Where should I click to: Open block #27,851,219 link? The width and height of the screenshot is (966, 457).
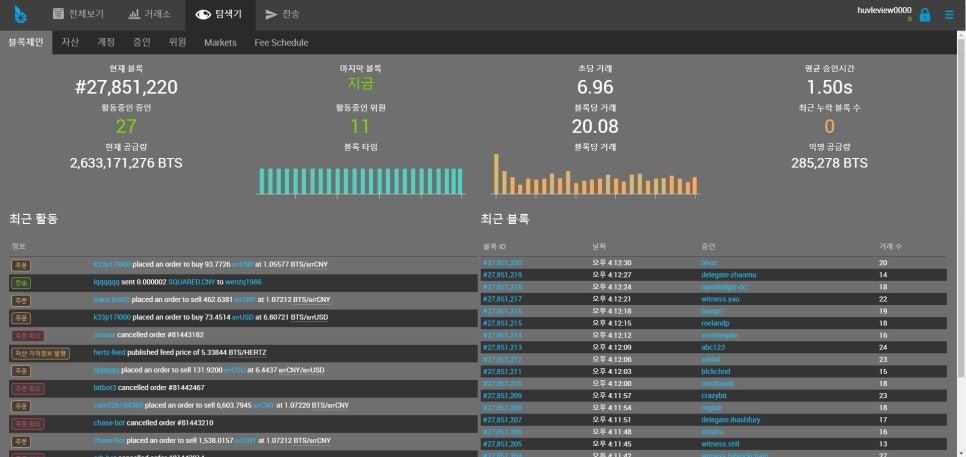click(502, 275)
